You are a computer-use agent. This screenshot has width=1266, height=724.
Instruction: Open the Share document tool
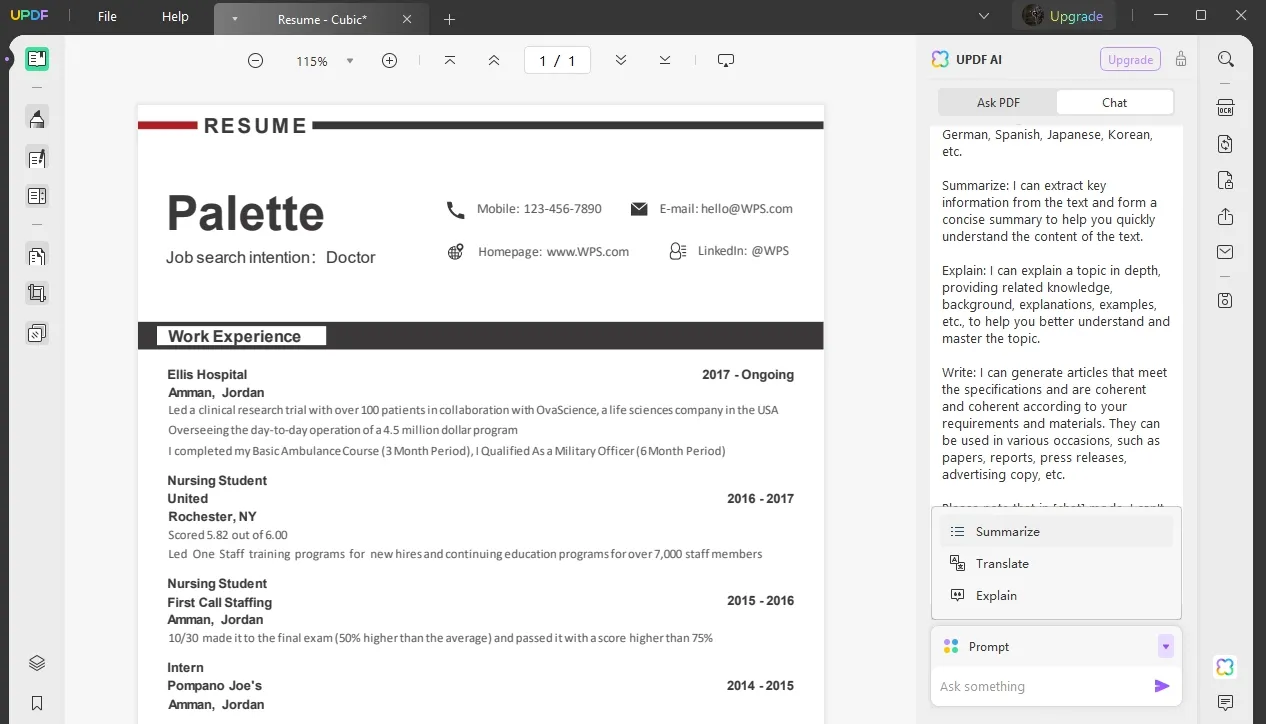click(x=1225, y=216)
